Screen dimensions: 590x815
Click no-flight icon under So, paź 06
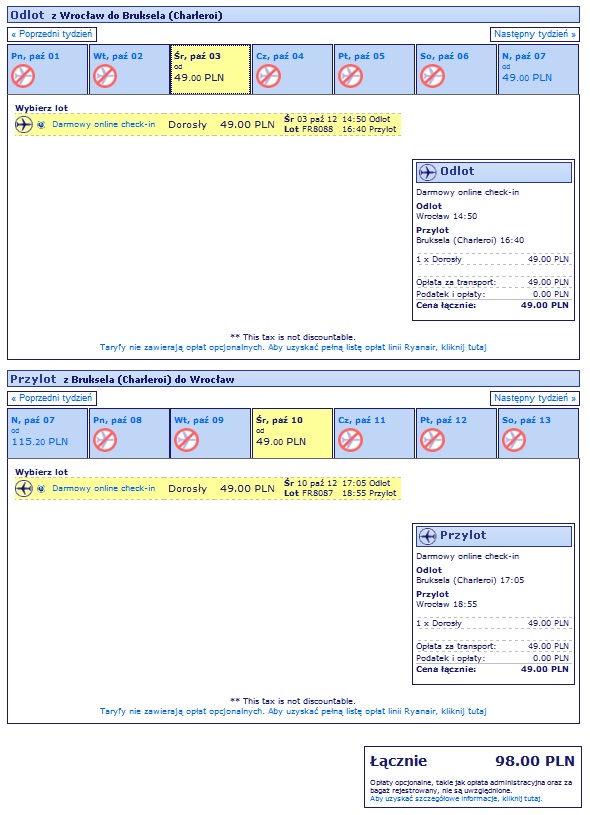432,76
